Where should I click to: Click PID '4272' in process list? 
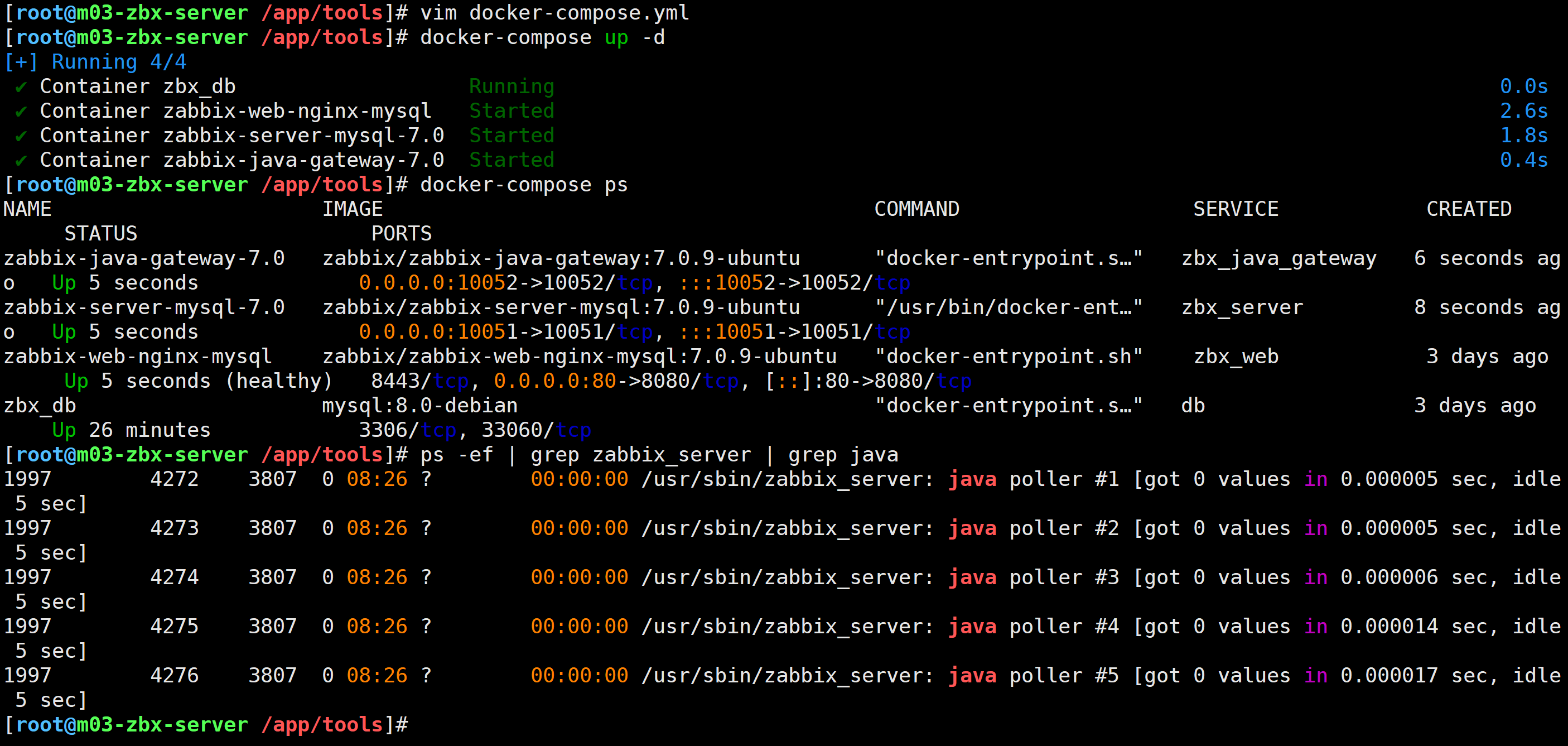[175, 479]
